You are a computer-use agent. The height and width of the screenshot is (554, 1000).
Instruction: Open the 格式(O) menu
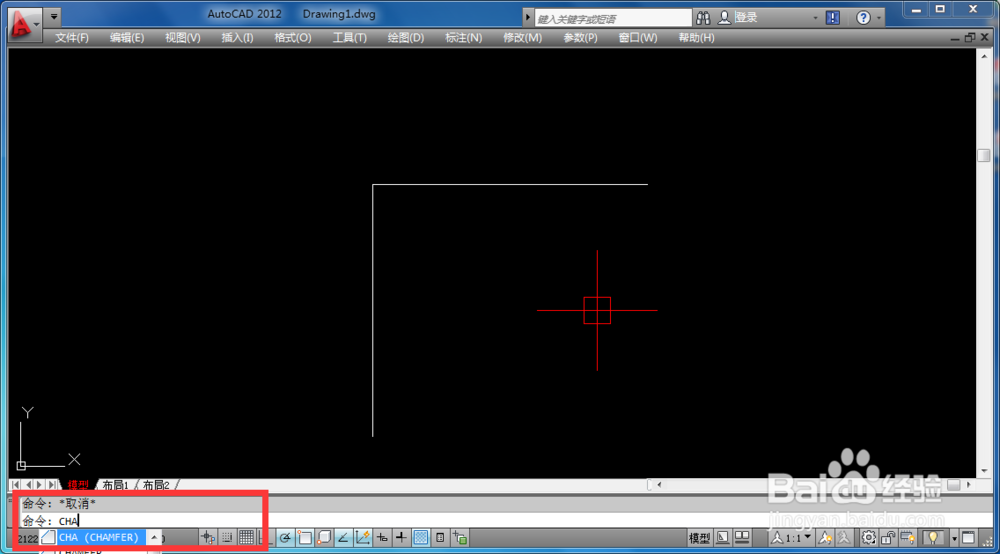tap(293, 38)
